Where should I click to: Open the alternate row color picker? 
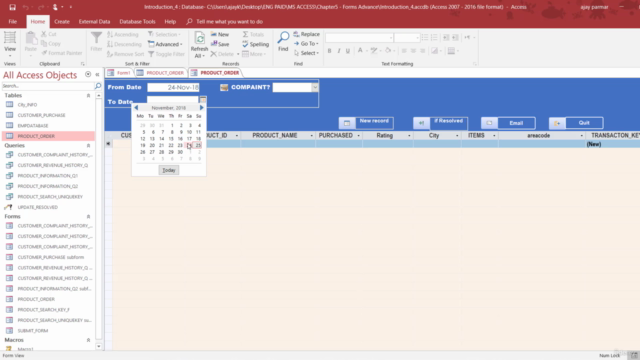coord(435,51)
